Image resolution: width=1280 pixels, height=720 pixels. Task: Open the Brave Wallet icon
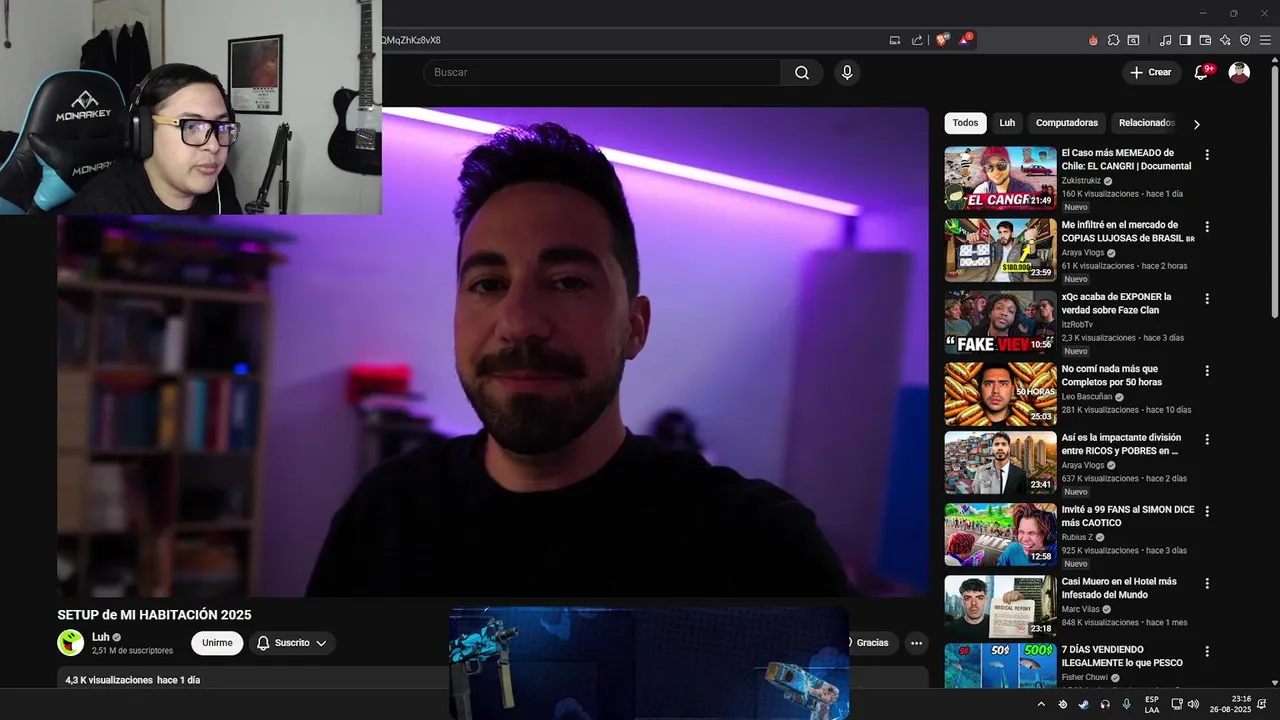tap(1205, 40)
